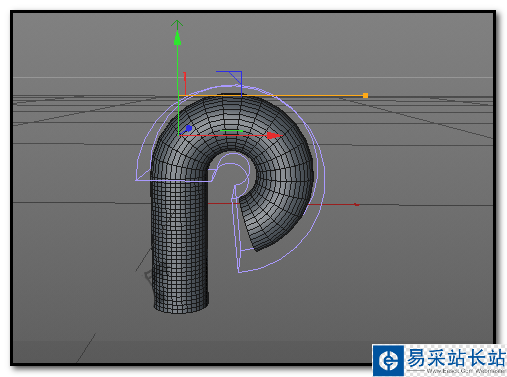Select the orange deformer strength line
The width and height of the screenshot is (507, 377).
273,96
